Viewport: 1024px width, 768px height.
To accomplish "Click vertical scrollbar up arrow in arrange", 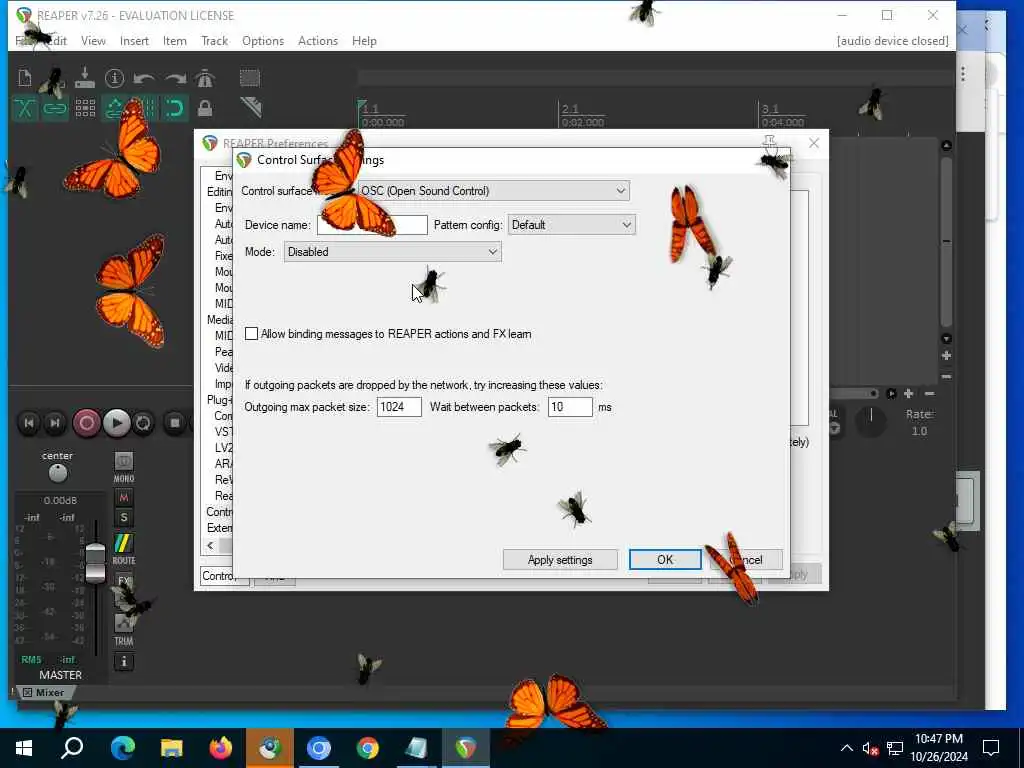I will pos(946,145).
